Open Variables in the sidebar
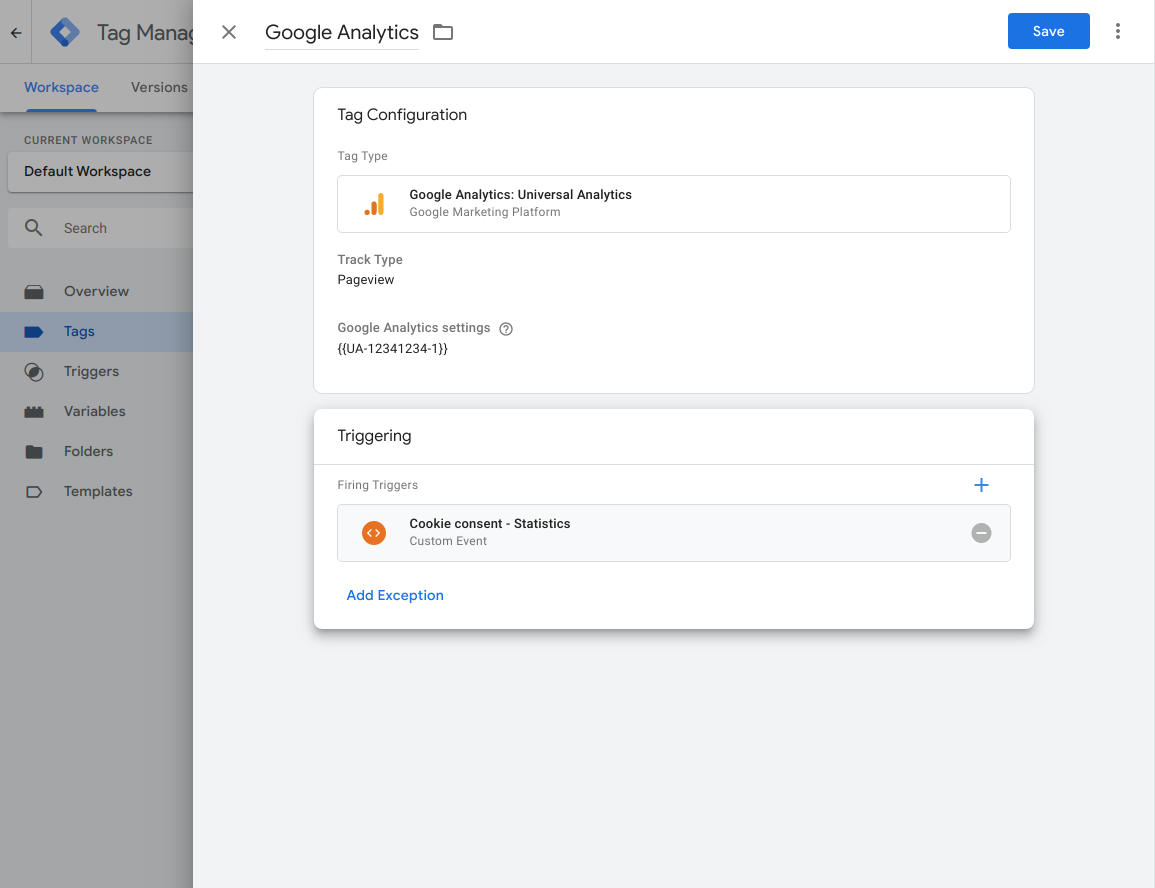This screenshot has width=1155, height=888. pyautogui.click(x=96, y=412)
